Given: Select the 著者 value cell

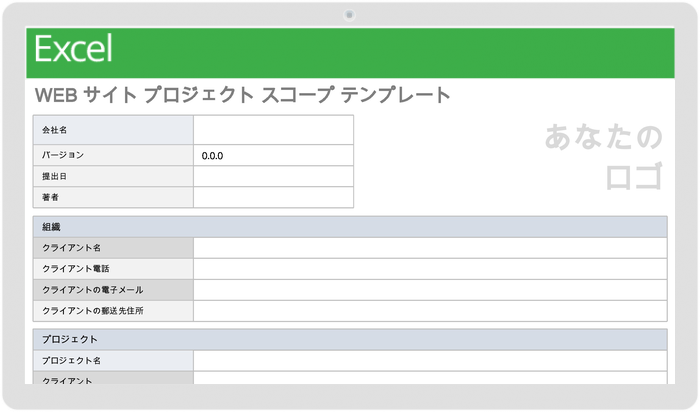Looking at the screenshot, I should point(273,197).
